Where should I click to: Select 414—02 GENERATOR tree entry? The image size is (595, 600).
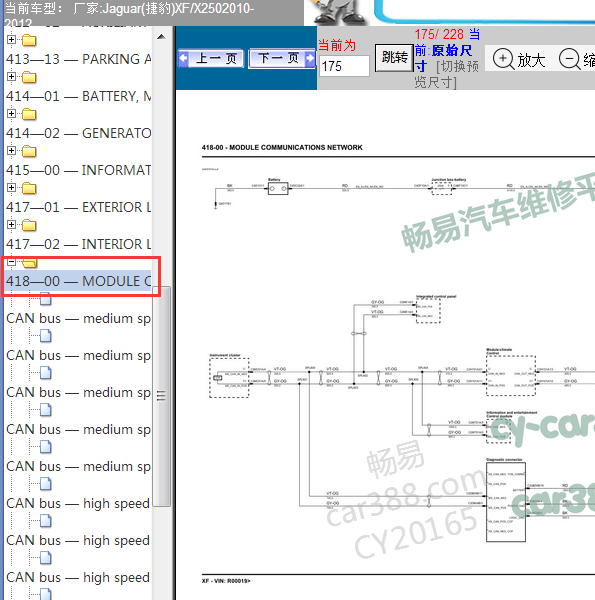(78, 133)
